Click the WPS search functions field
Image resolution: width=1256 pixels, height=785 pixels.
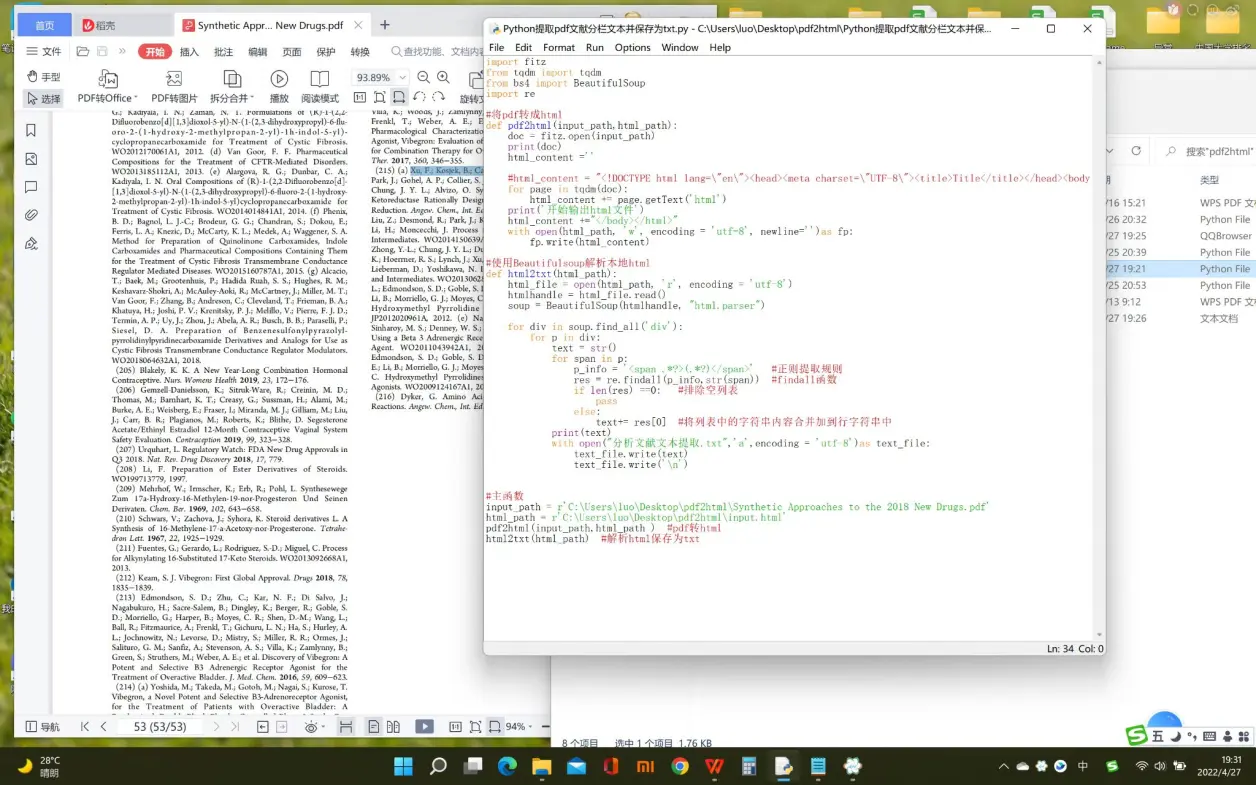[436, 51]
